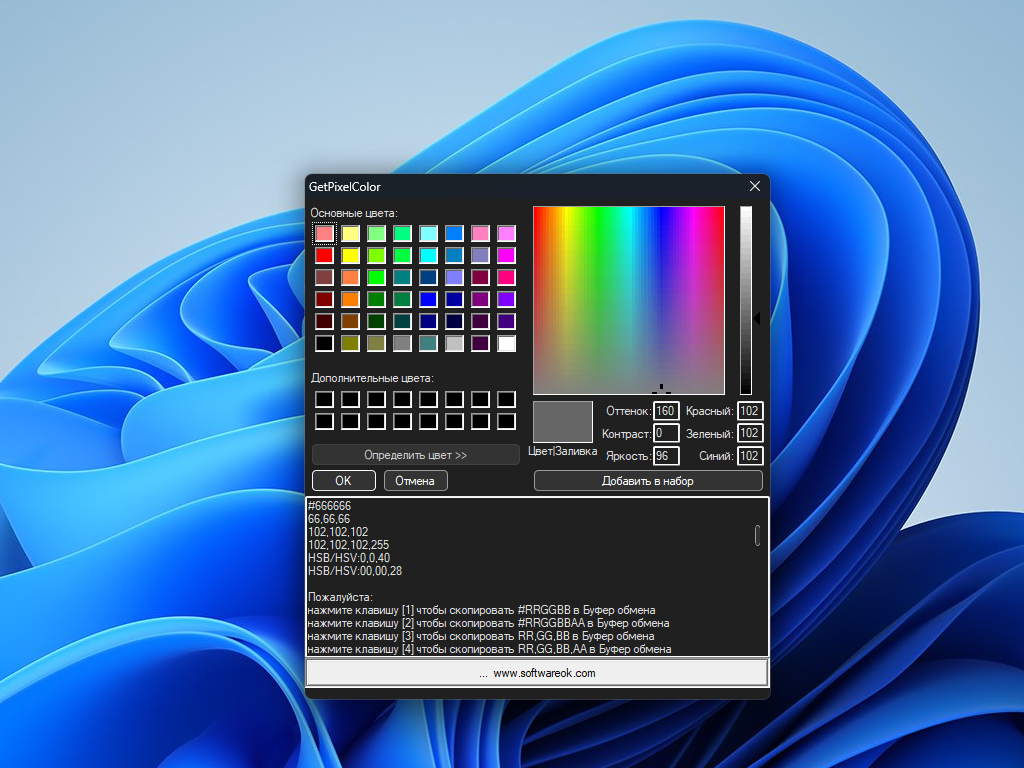Screen dimensions: 1024x768
Task: Click the scrollbar in the color info text box
Action: tap(758, 535)
